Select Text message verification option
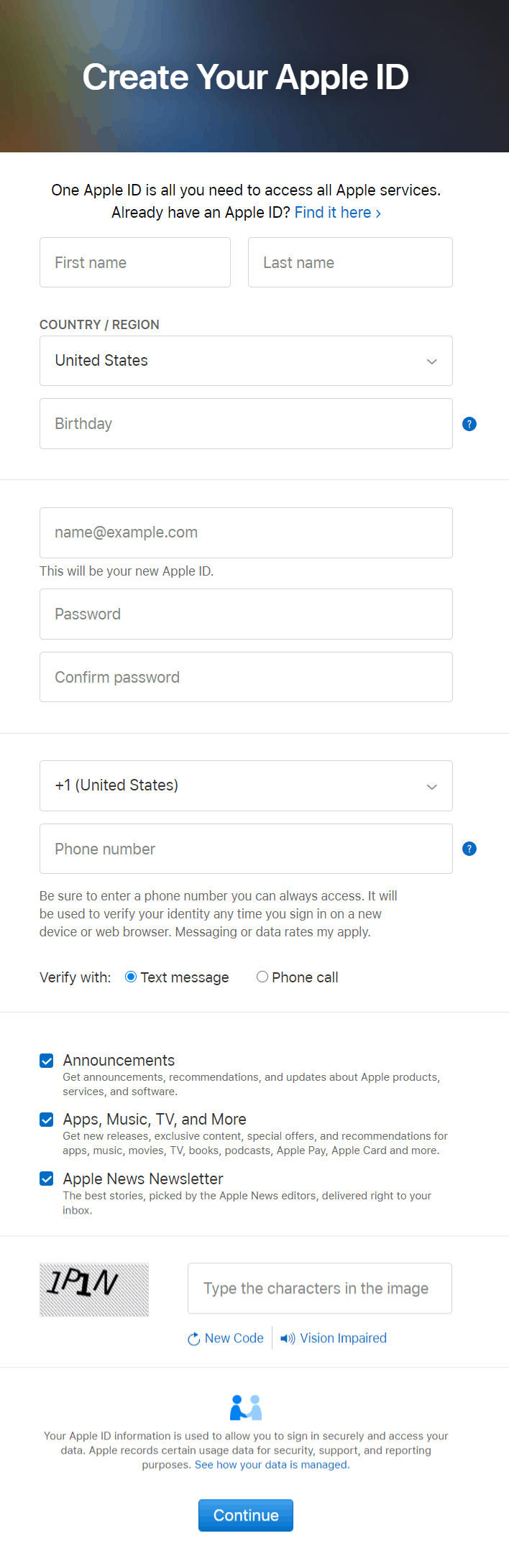 coord(131,977)
